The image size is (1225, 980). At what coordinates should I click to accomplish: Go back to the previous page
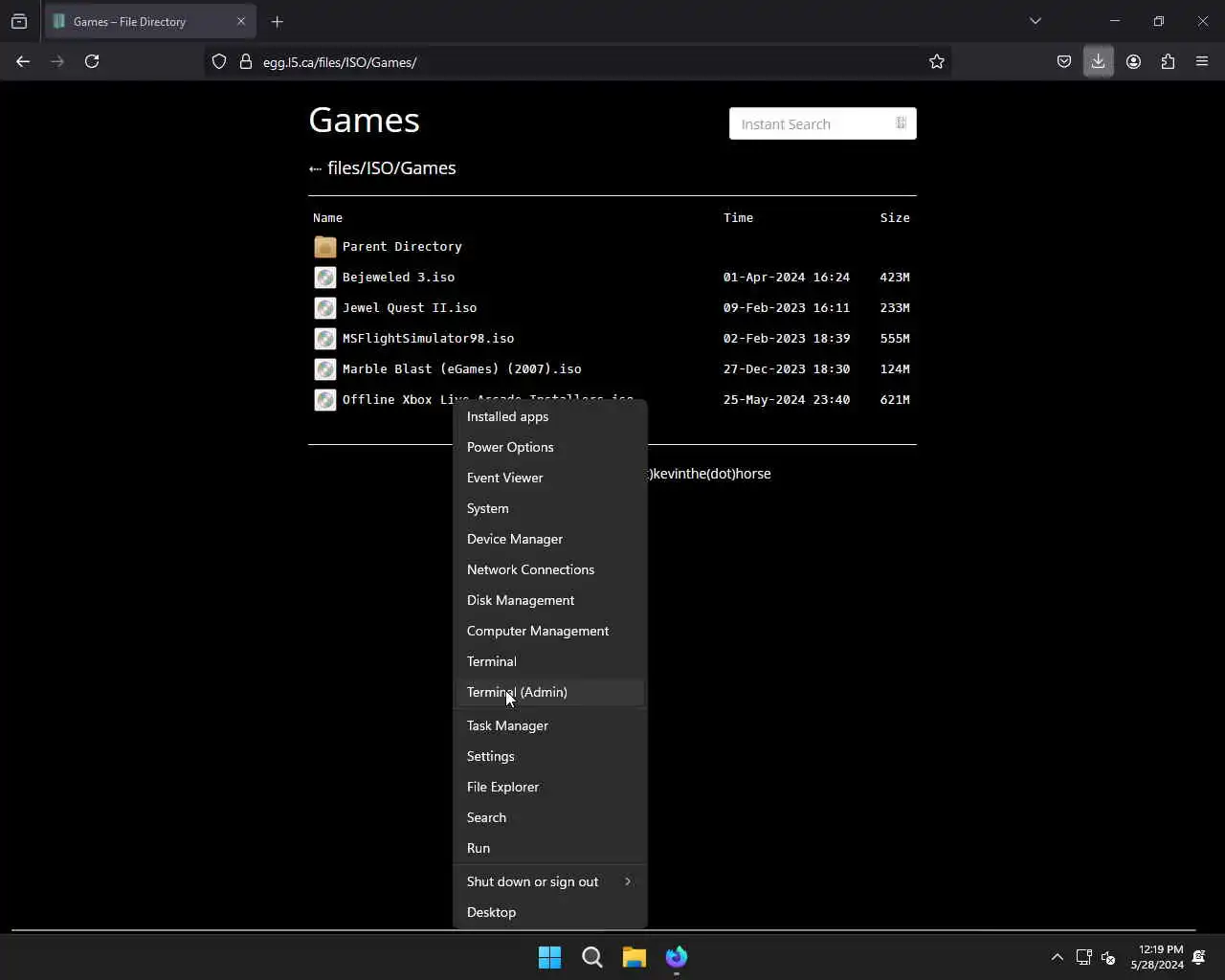tap(23, 61)
